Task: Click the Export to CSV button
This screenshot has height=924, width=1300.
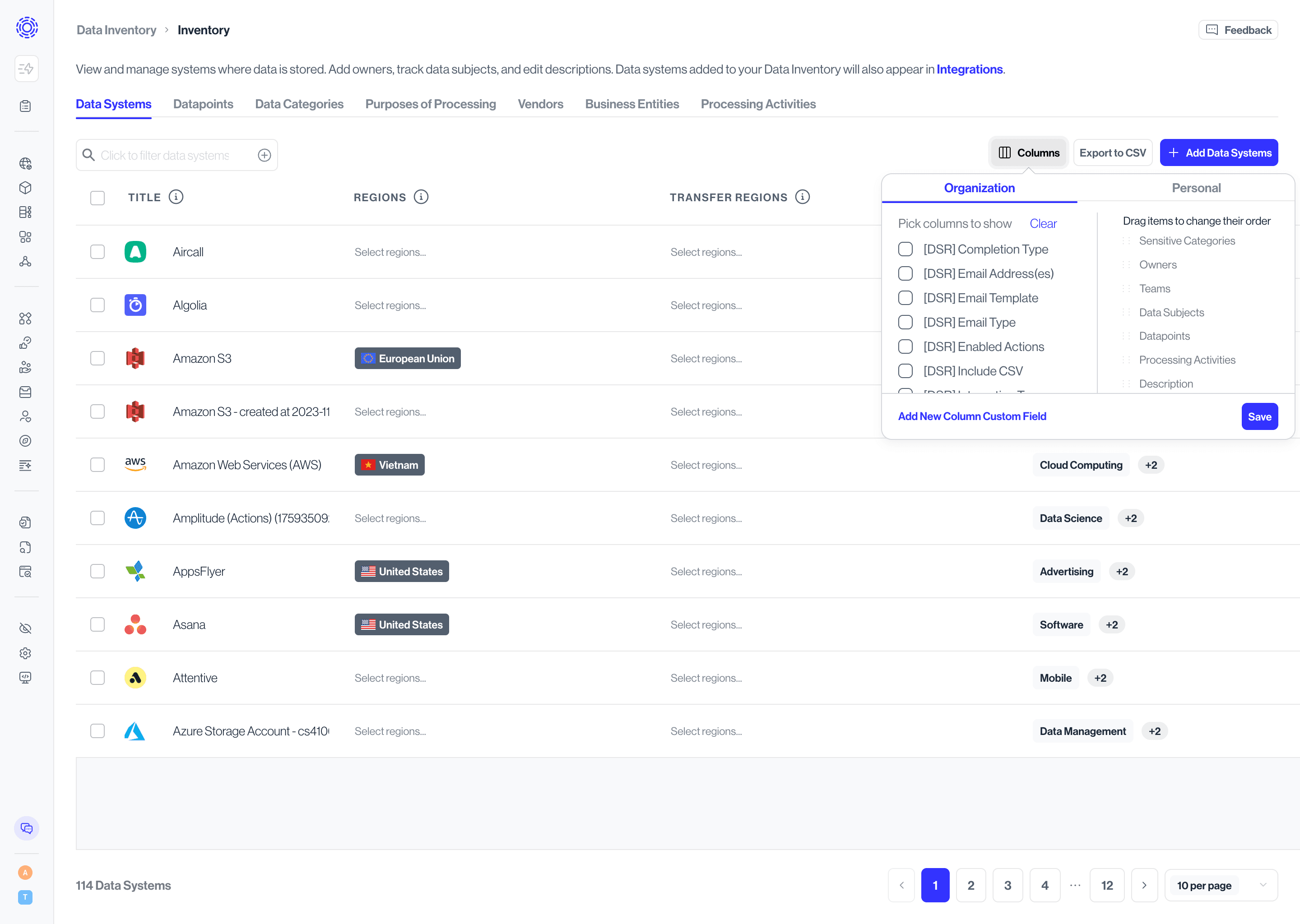Action: point(1113,152)
